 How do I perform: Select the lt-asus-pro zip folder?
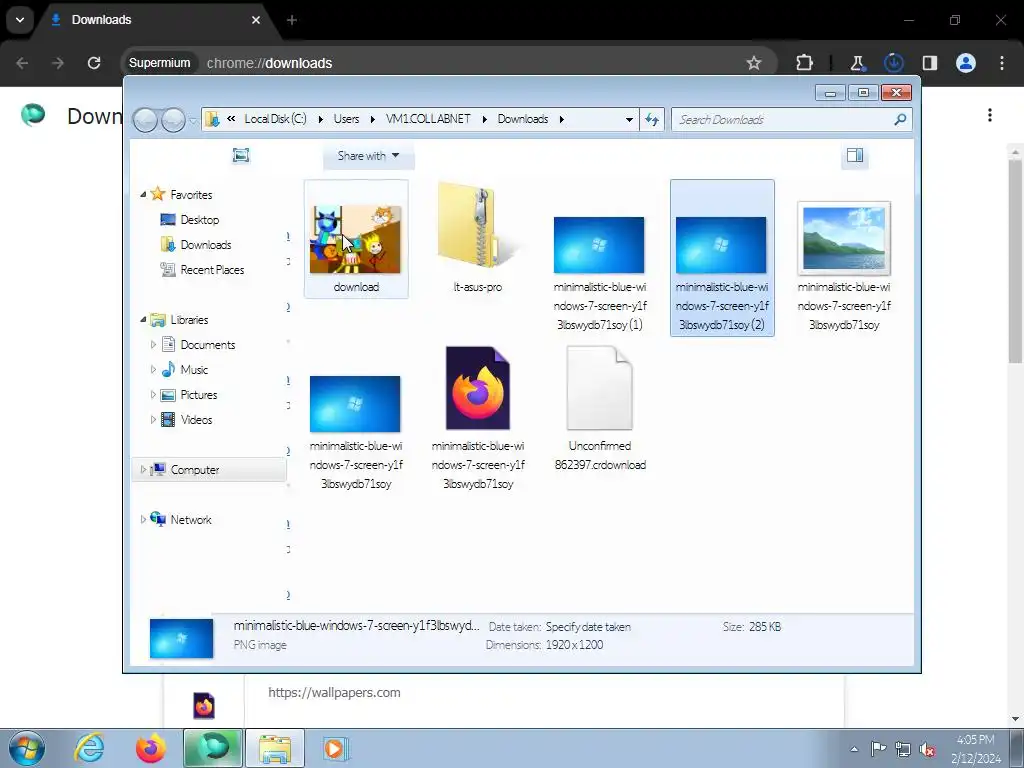478,239
